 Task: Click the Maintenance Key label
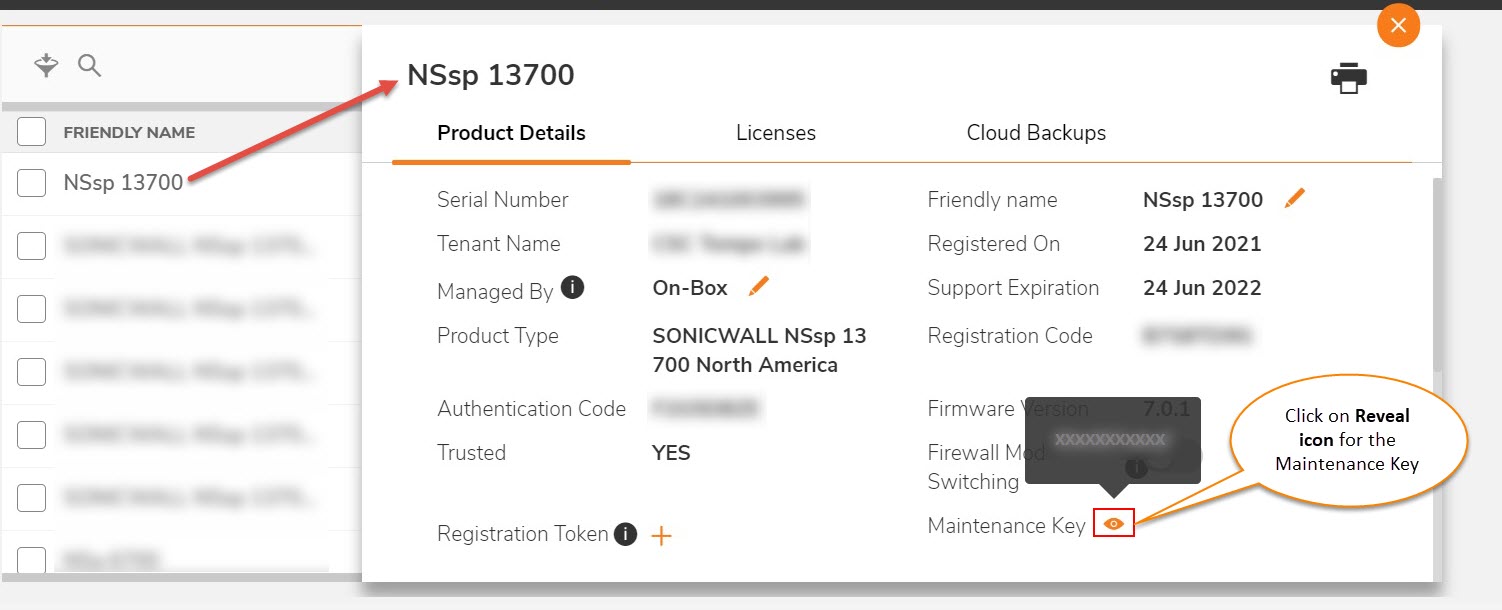pyautogui.click(x=1006, y=526)
